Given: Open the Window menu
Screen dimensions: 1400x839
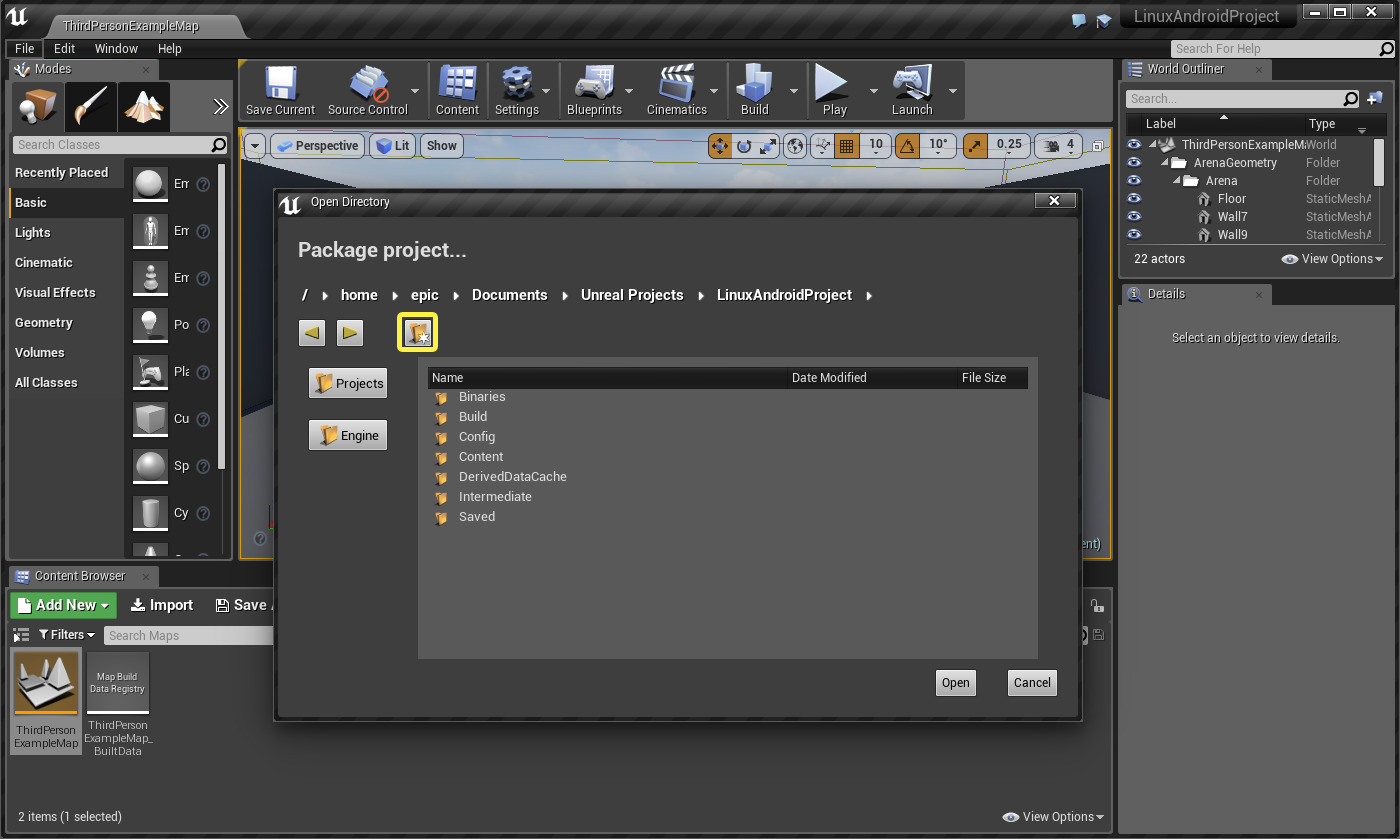Looking at the screenshot, I should point(116,48).
